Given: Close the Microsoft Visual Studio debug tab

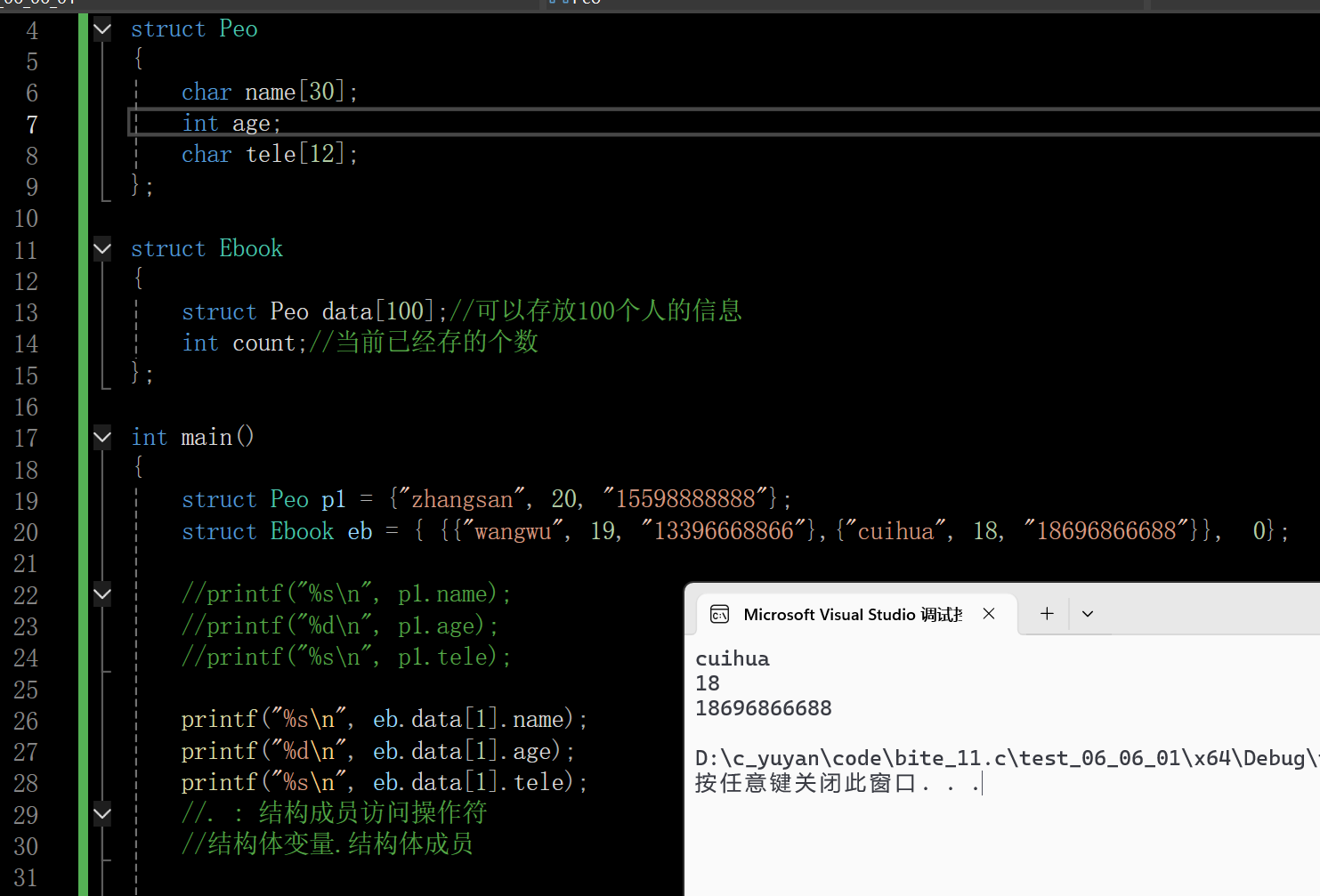Looking at the screenshot, I should click(989, 614).
